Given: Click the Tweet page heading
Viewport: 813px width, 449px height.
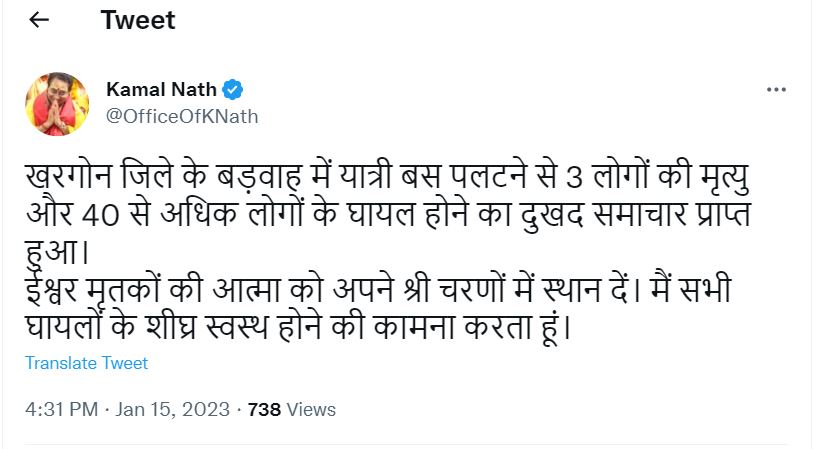Looking at the screenshot, I should (x=137, y=20).
